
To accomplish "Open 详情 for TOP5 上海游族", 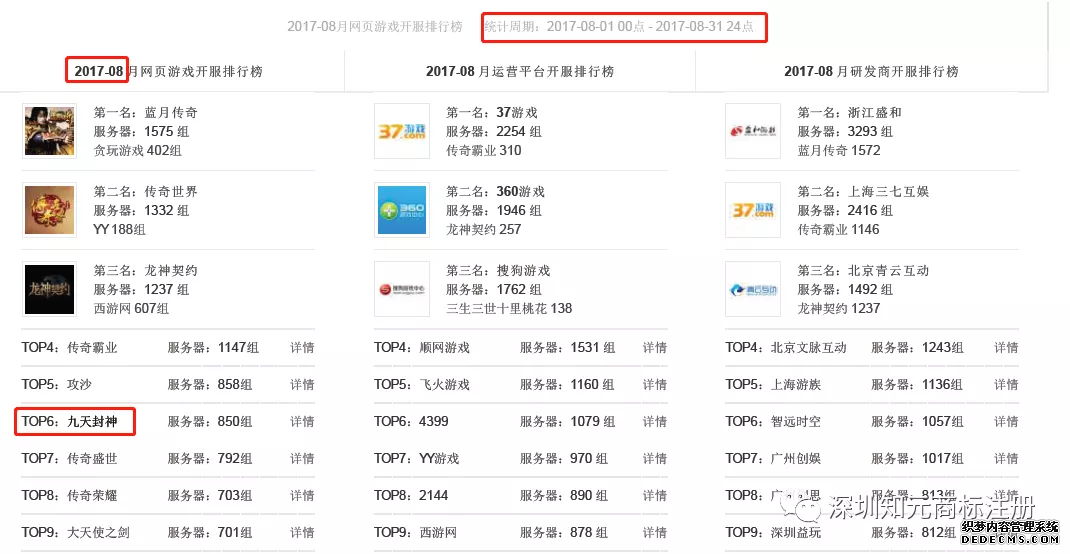I will [x=1006, y=385].
